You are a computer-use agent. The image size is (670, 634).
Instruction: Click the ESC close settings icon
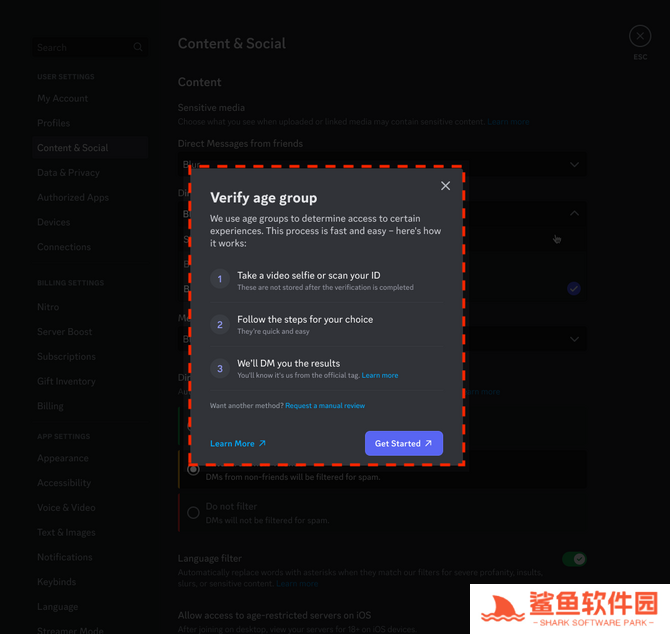point(640,36)
